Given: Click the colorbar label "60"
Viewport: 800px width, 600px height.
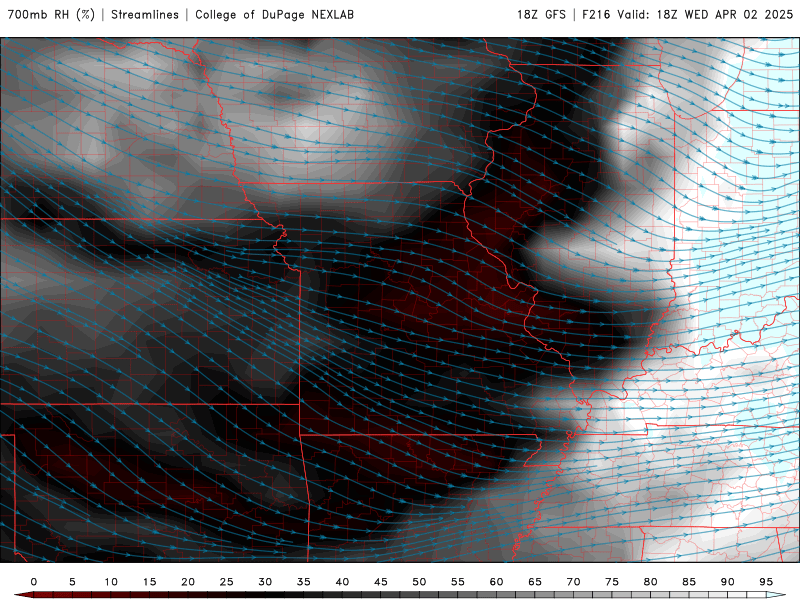Looking at the screenshot, I should click(496, 582).
